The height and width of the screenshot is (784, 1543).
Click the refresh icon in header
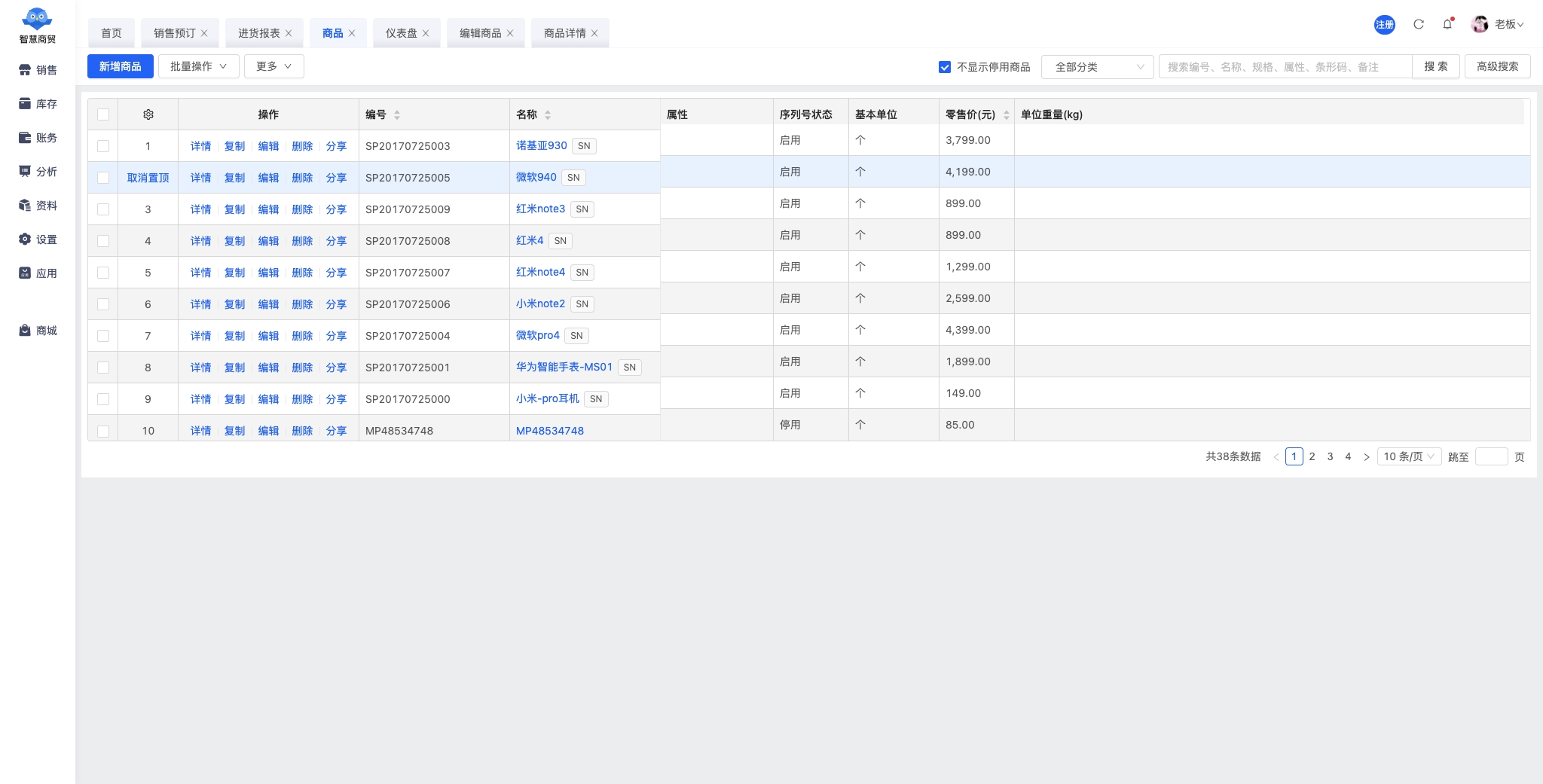[1419, 24]
